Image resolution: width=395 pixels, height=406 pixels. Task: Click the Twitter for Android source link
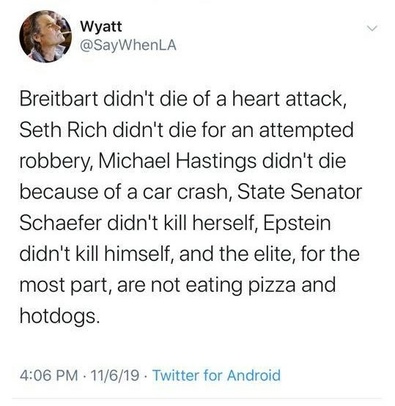point(216,375)
